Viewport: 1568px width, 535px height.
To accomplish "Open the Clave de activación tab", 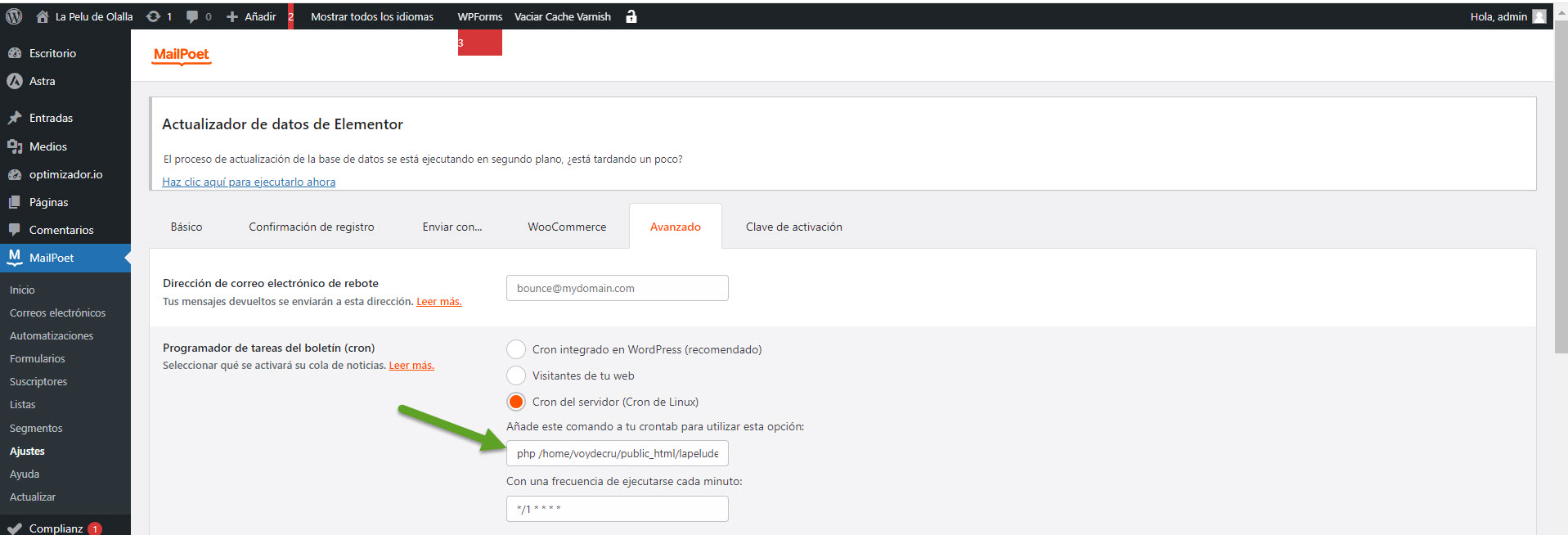I will point(794,227).
